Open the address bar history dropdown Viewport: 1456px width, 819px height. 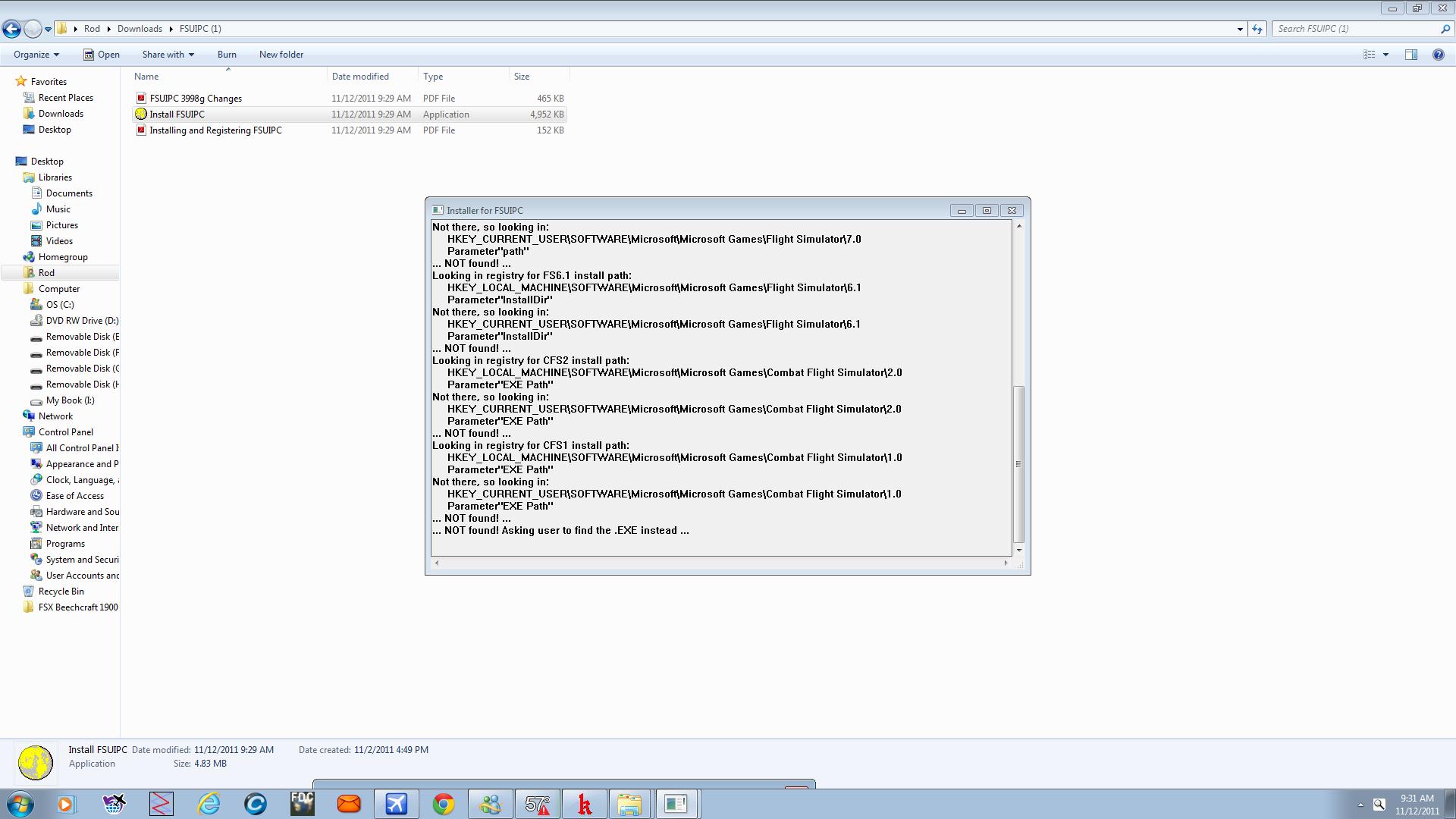pos(1240,29)
